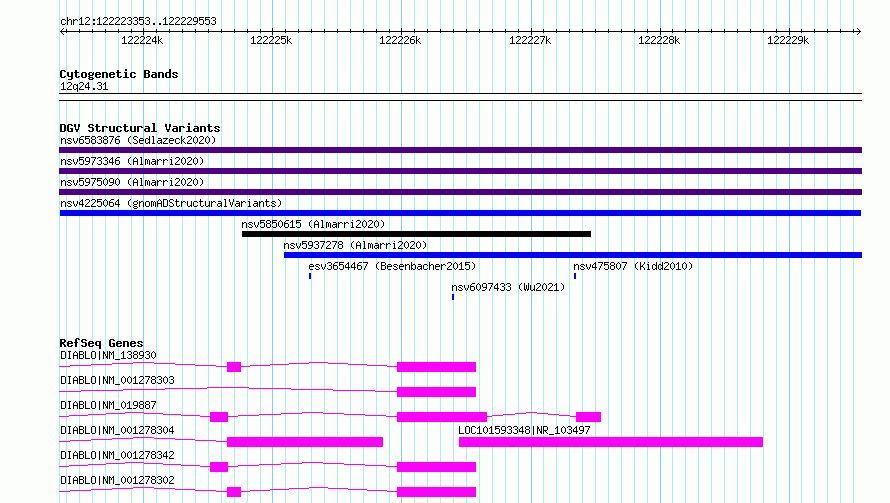Select the nsv5973346 (Almarri2020) purple variant bar
The image size is (890, 503).
[x=460, y=171]
